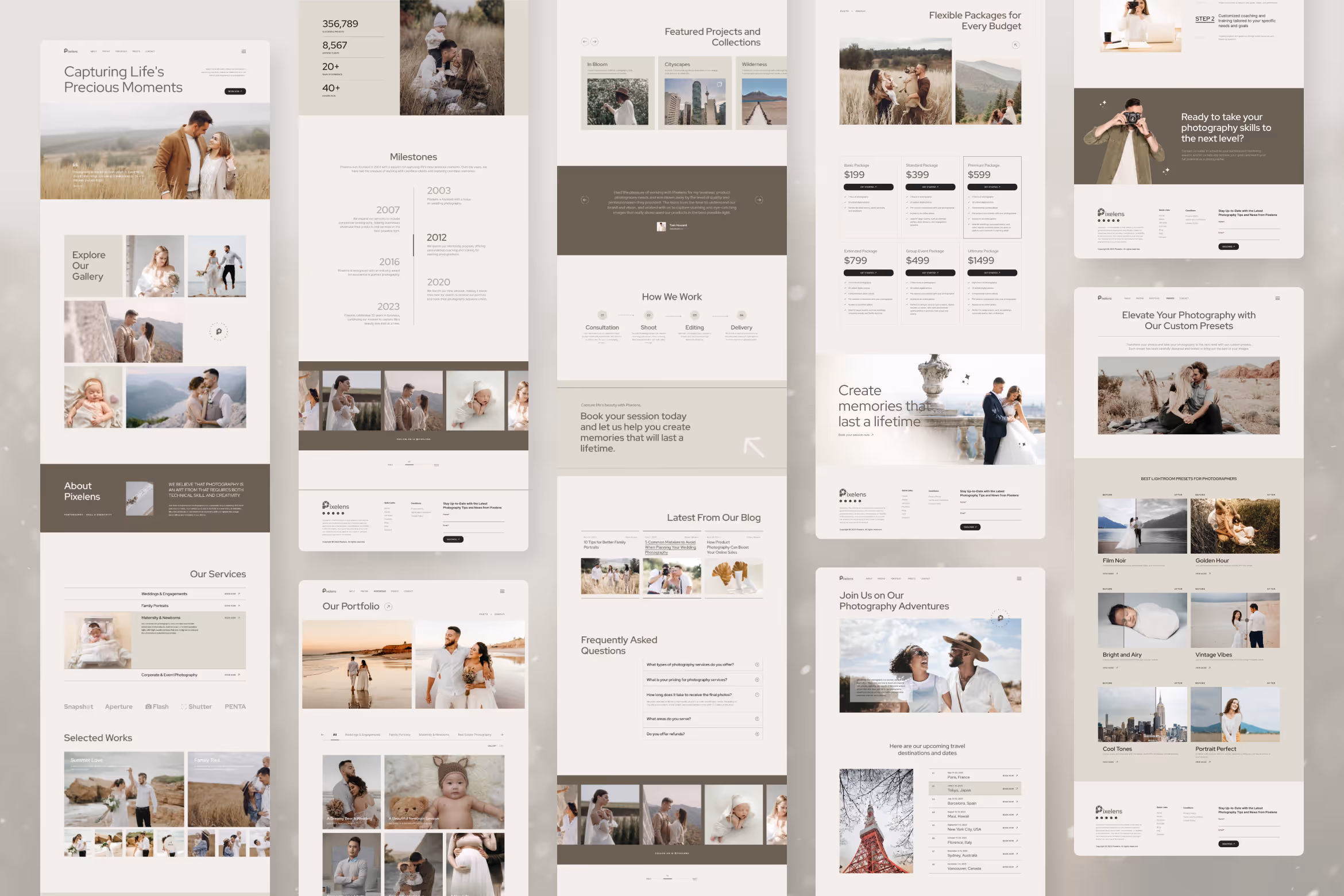Select 'Family Portraits' portfolio filter tab
The image size is (1344, 896).
tap(399, 735)
